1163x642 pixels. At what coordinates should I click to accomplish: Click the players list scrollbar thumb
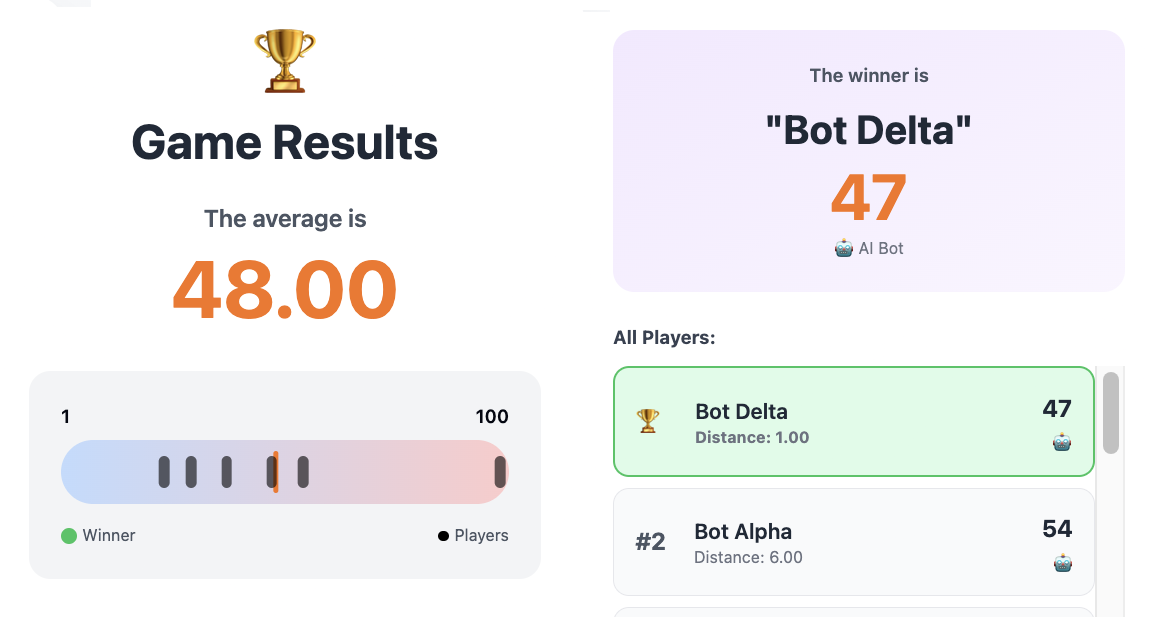coord(1110,412)
